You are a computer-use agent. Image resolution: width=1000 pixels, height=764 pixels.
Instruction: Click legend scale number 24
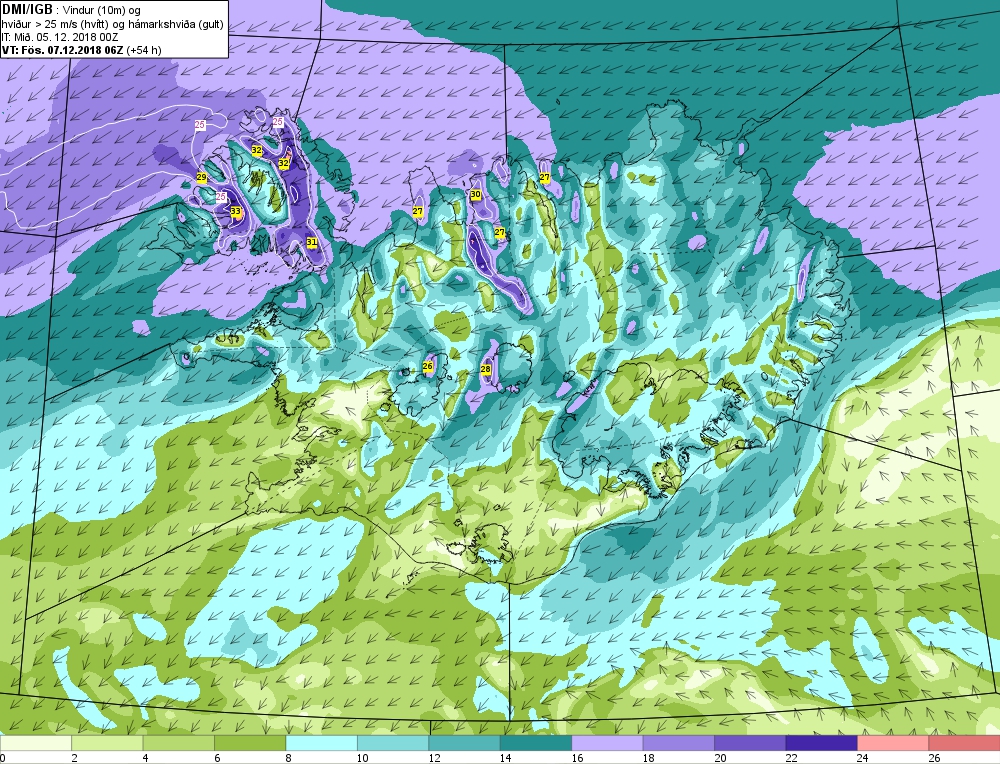coord(864,758)
